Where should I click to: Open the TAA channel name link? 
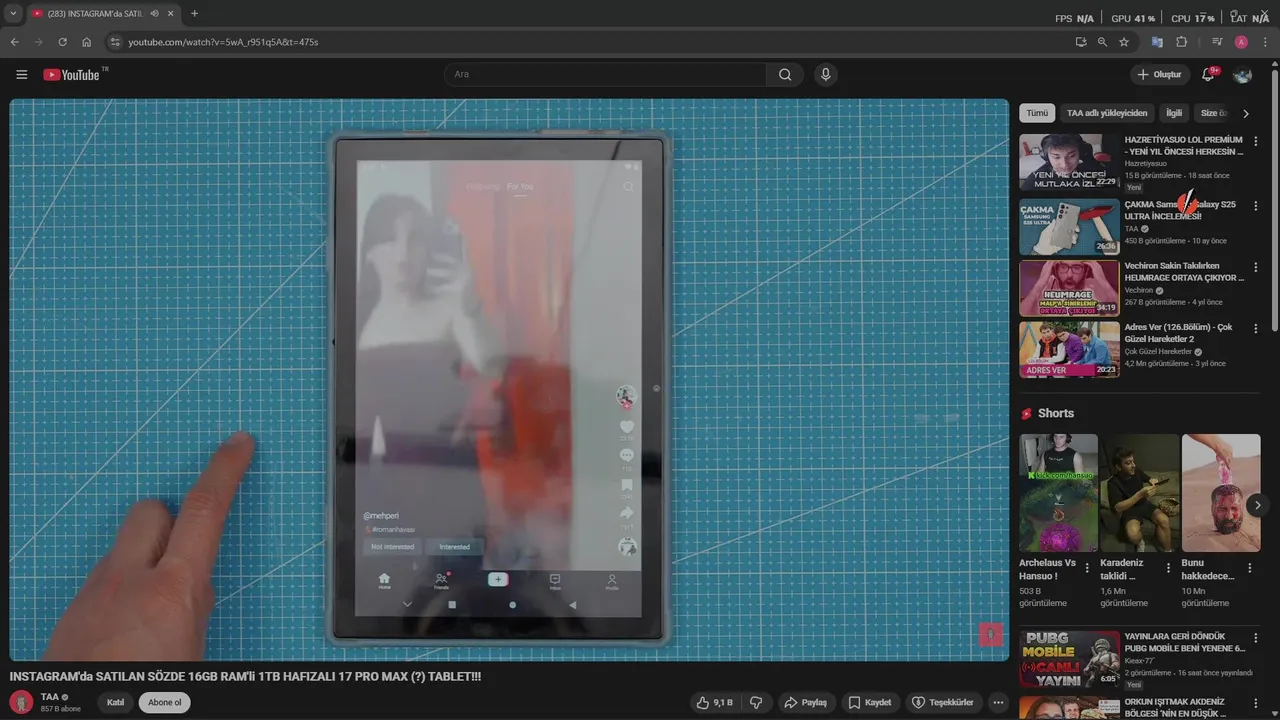[50, 697]
